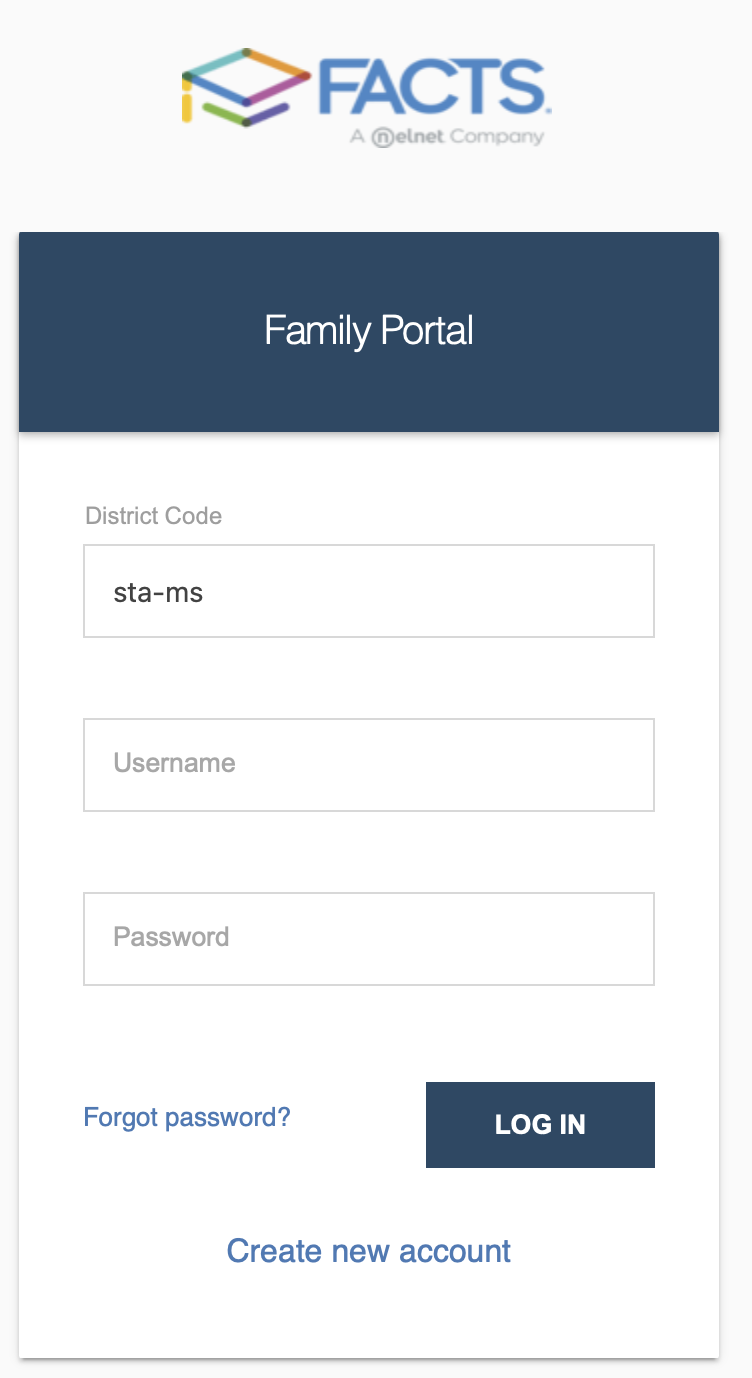Click the 'District Code' field label
Viewport: 752px width, 1378px height.
(x=154, y=516)
